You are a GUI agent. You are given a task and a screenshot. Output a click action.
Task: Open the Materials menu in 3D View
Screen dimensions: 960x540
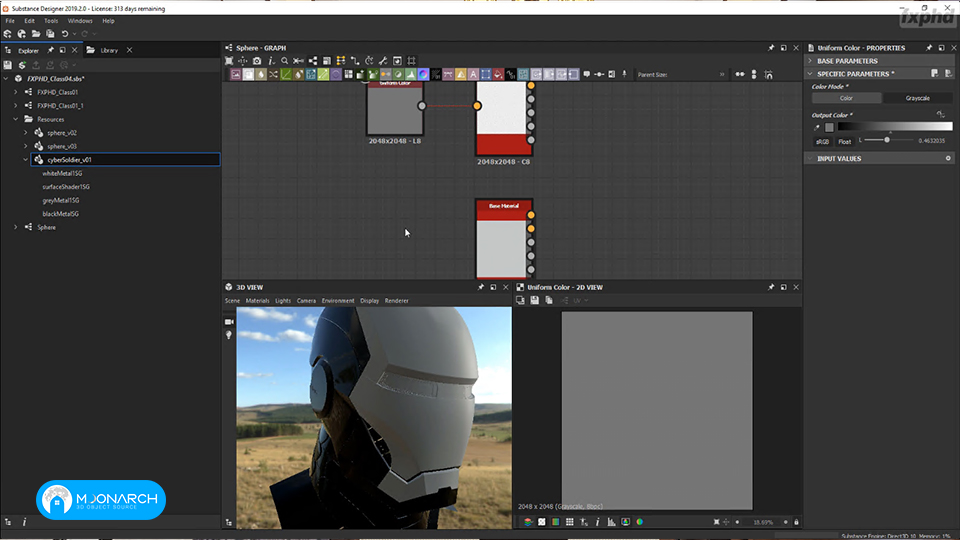257,301
